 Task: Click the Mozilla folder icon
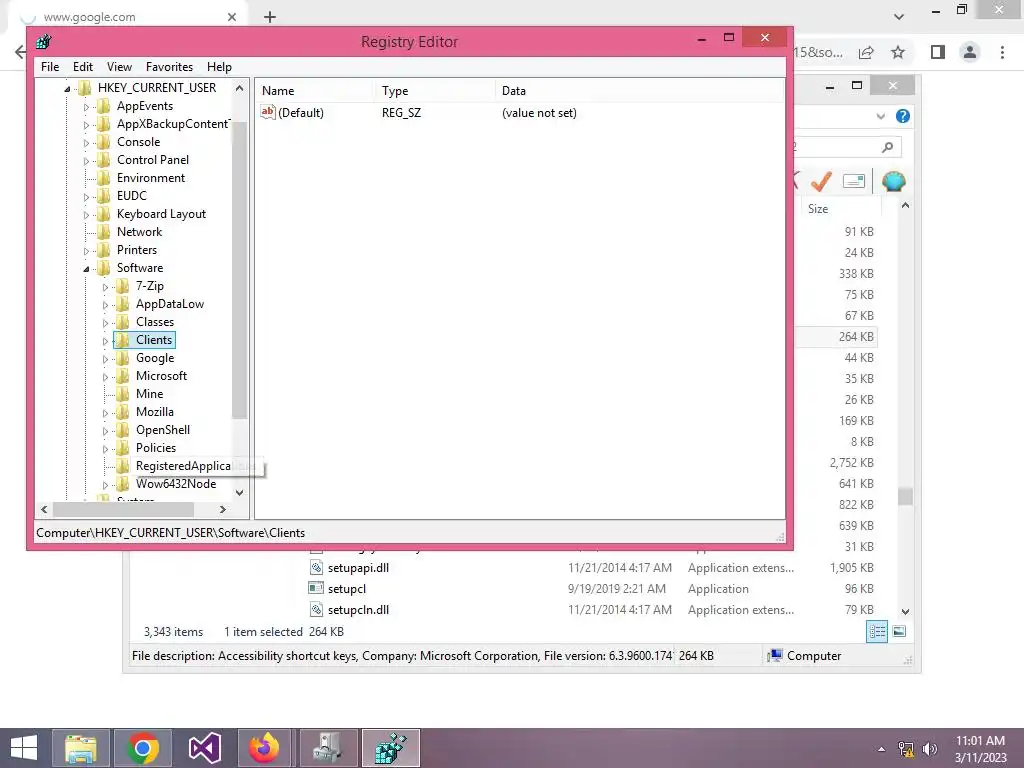(122, 411)
